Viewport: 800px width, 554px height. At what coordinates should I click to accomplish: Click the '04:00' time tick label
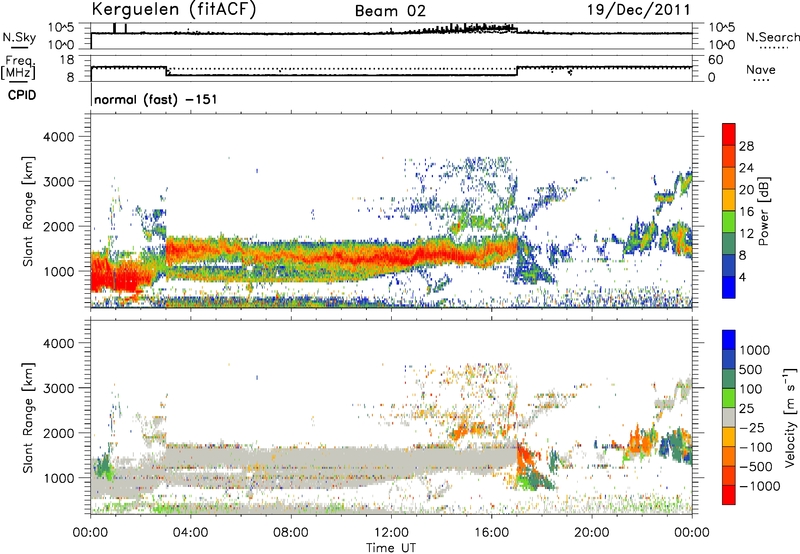click(x=190, y=533)
